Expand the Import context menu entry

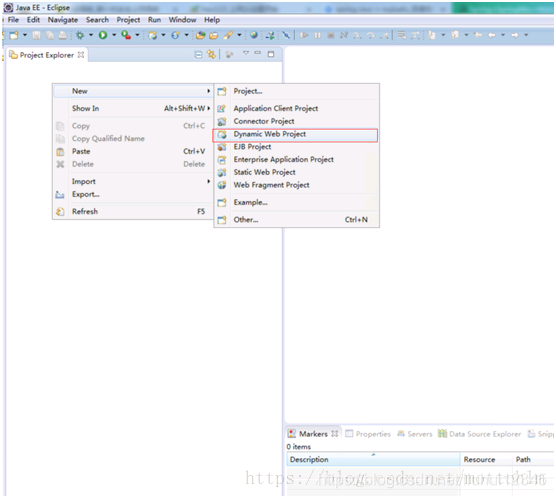coord(133,182)
